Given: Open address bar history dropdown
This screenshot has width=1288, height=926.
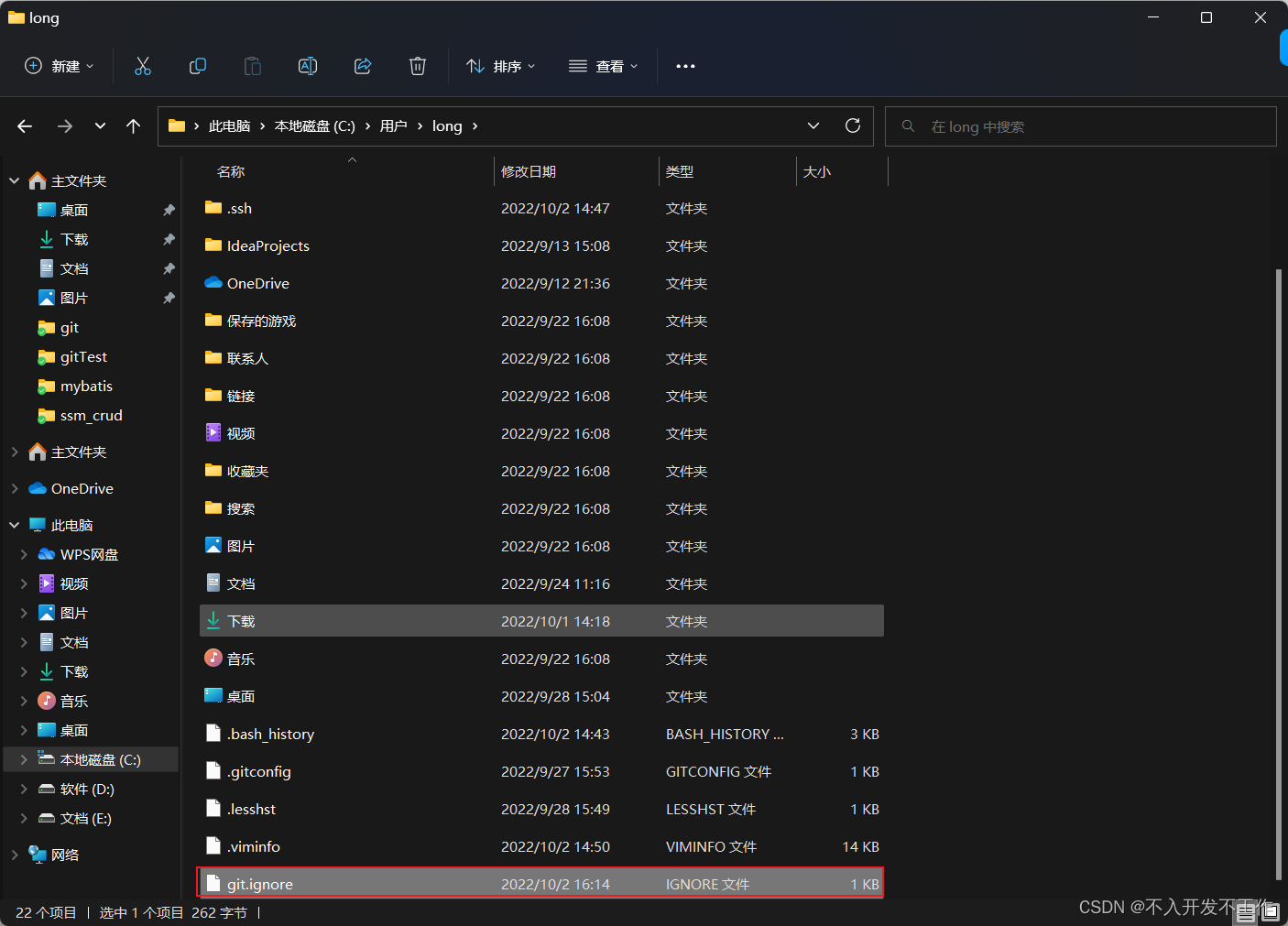Looking at the screenshot, I should tap(813, 125).
